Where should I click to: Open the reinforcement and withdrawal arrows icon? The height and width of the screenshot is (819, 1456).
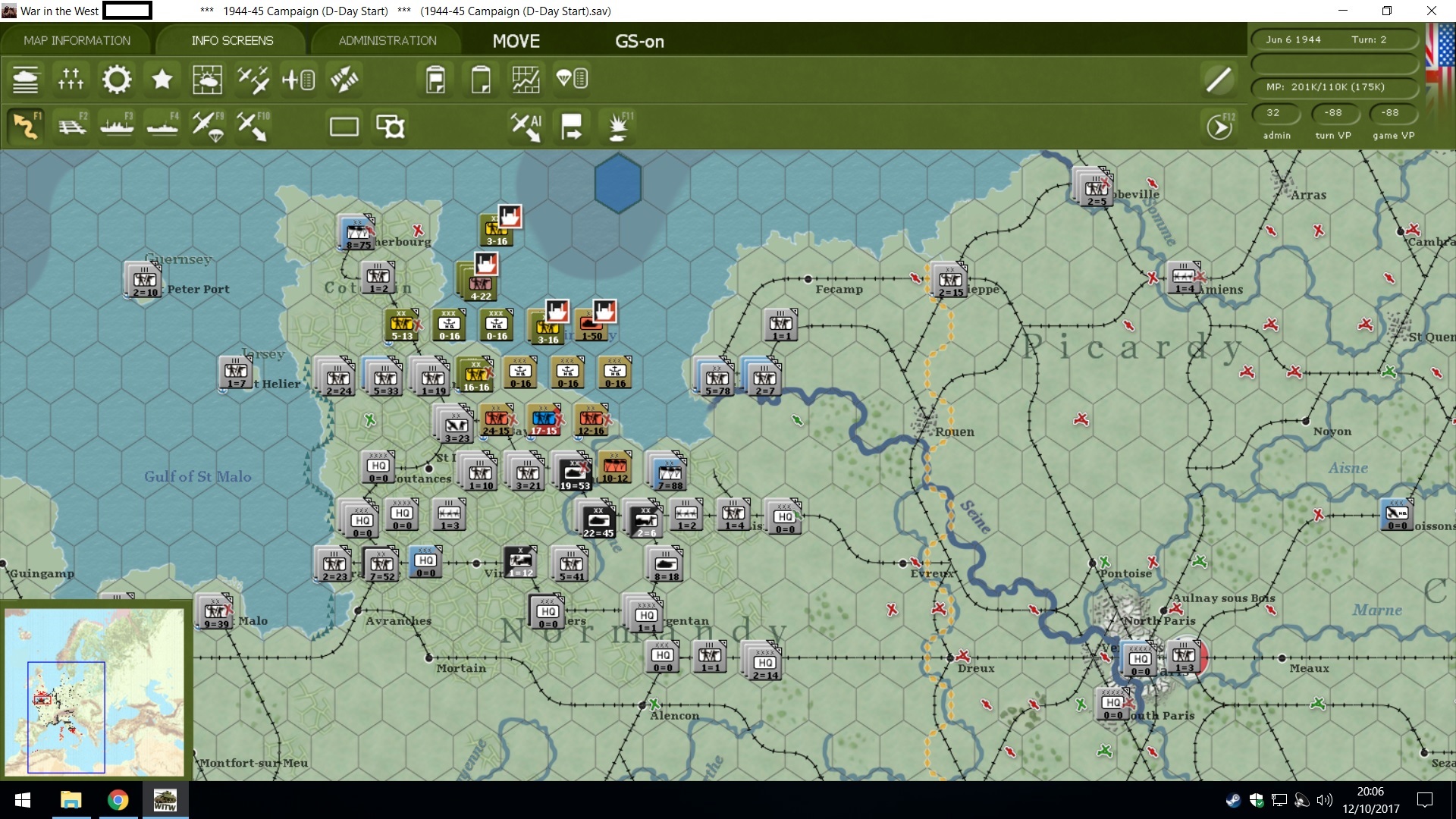pos(344,80)
